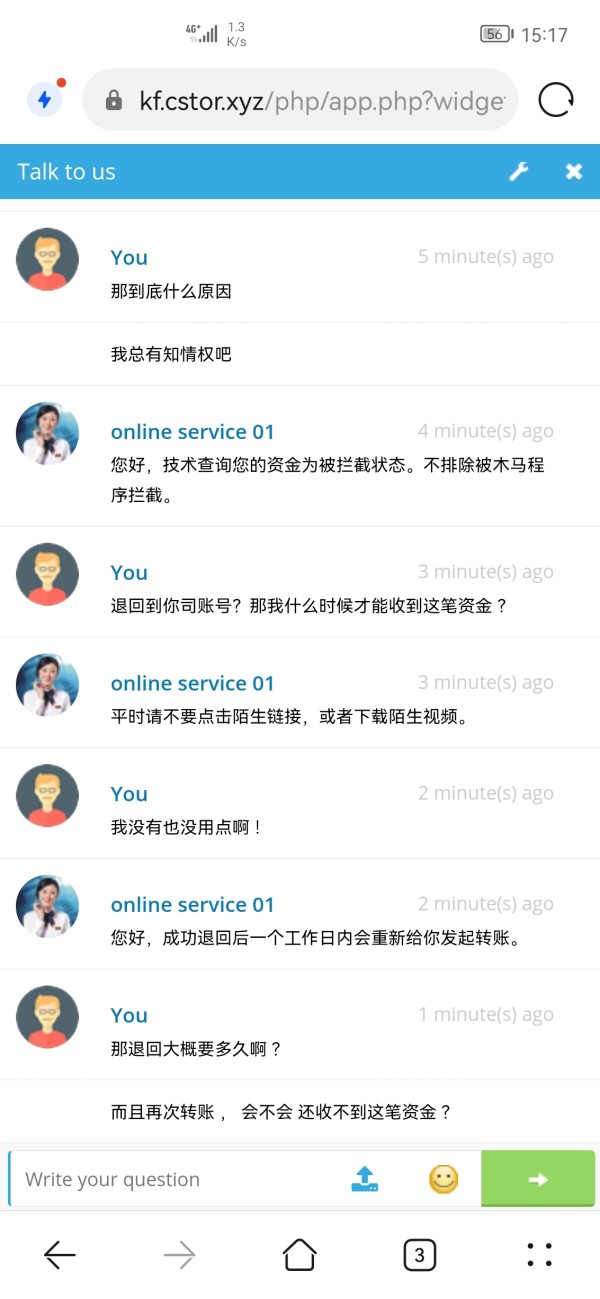Close the Talk to us chat widget
This screenshot has width=600, height=1299.
(x=574, y=172)
